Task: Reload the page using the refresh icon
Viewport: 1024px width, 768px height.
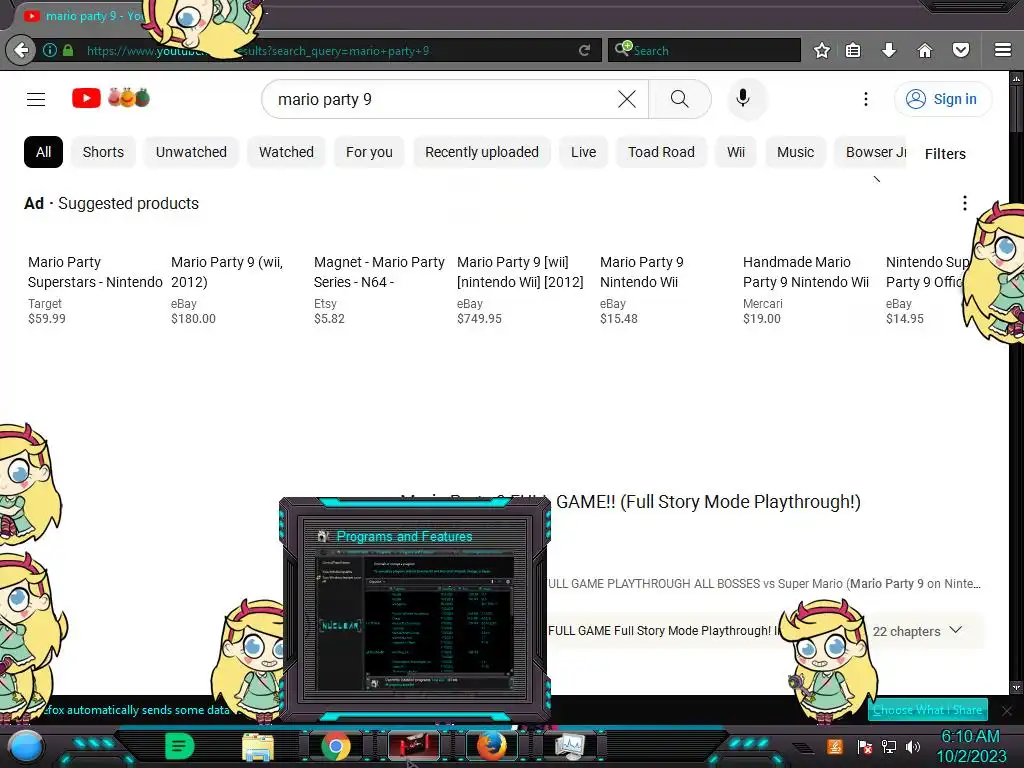Action: 584,50
